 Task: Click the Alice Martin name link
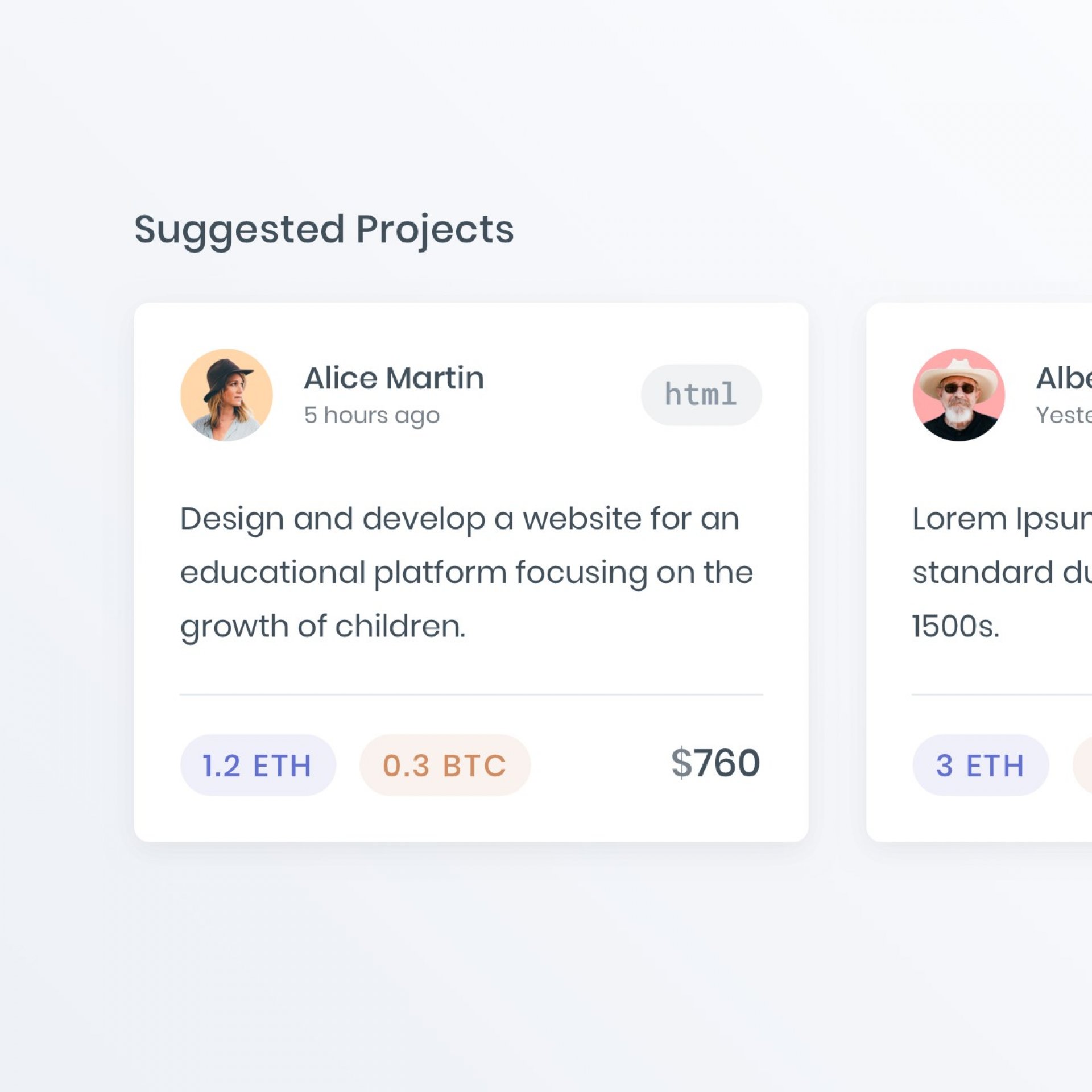click(394, 378)
